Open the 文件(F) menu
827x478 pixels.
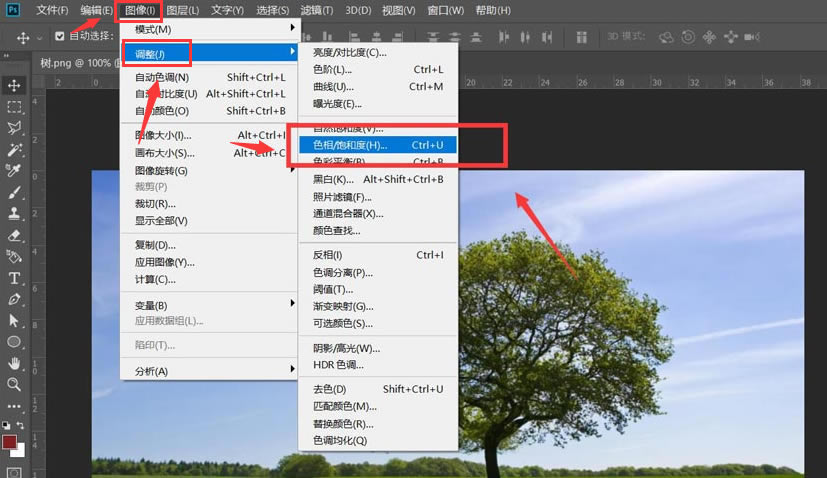[x=52, y=10]
